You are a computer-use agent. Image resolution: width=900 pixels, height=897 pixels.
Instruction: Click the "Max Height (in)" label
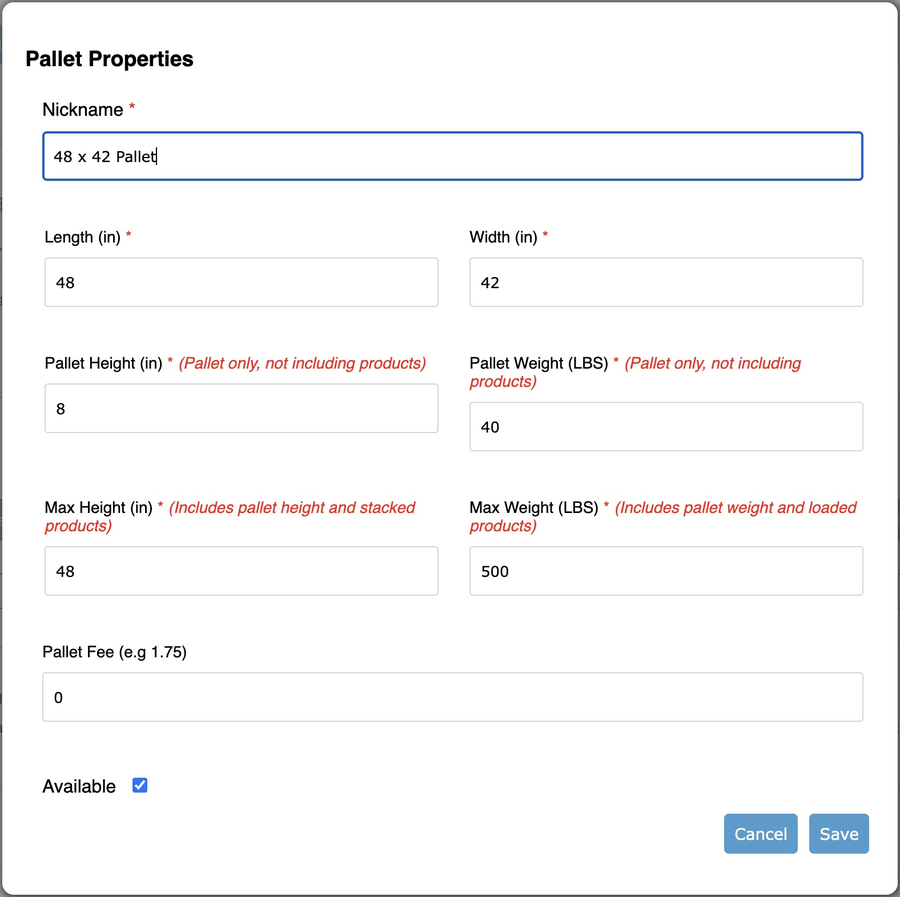pos(98,508)
